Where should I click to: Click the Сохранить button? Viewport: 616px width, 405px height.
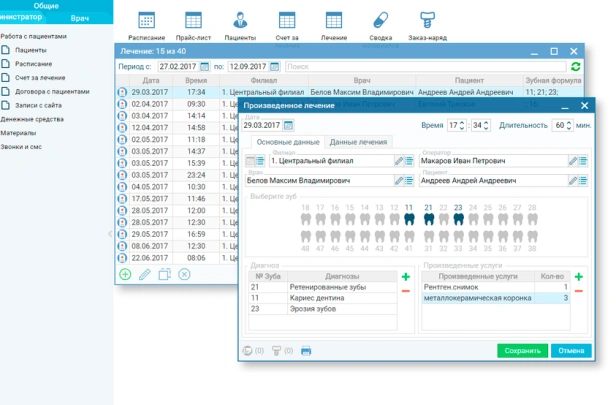point(522,351)
